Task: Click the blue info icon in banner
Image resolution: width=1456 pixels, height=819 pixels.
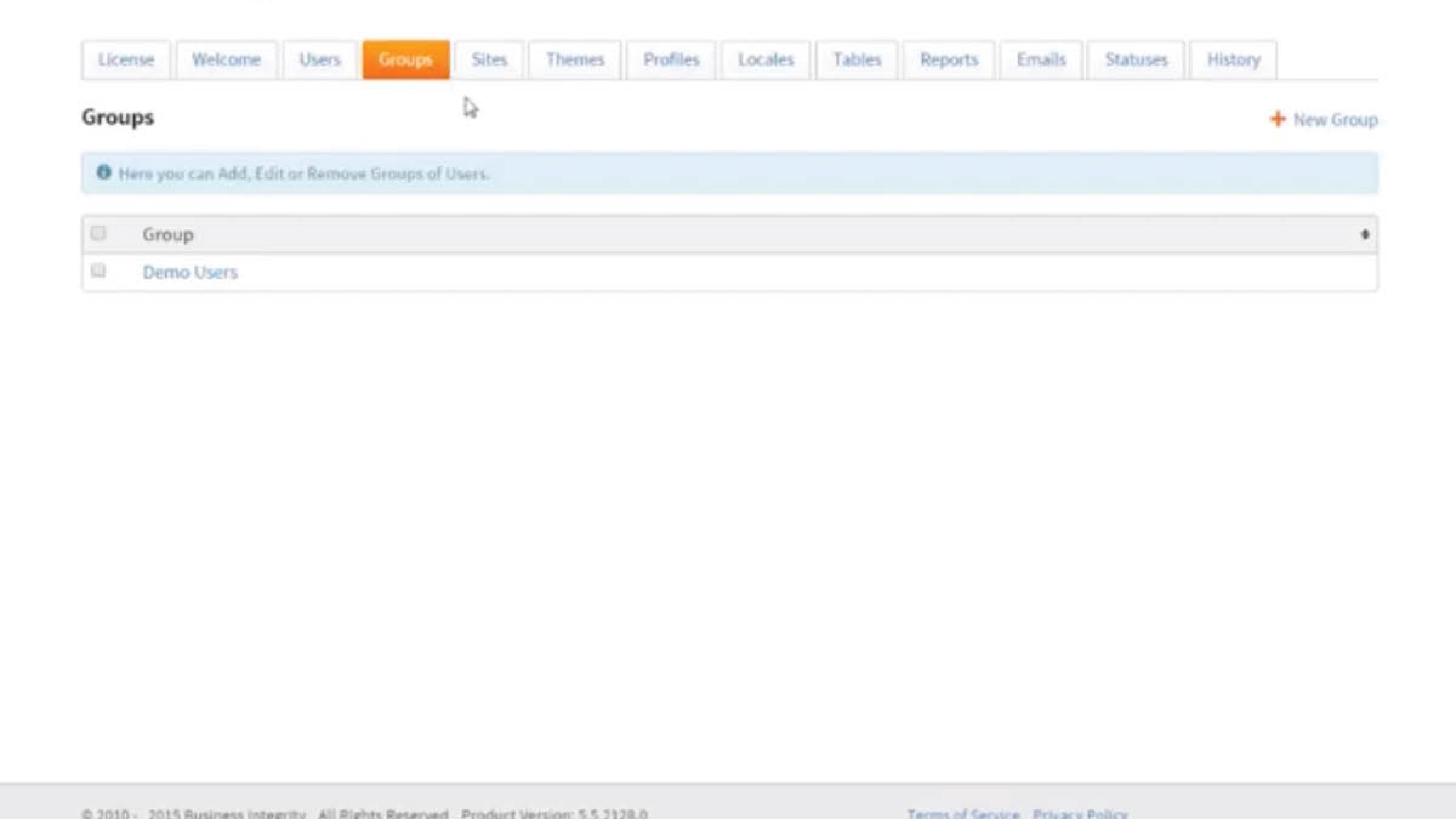Action: pyautogui.click(x=103, y=172)
